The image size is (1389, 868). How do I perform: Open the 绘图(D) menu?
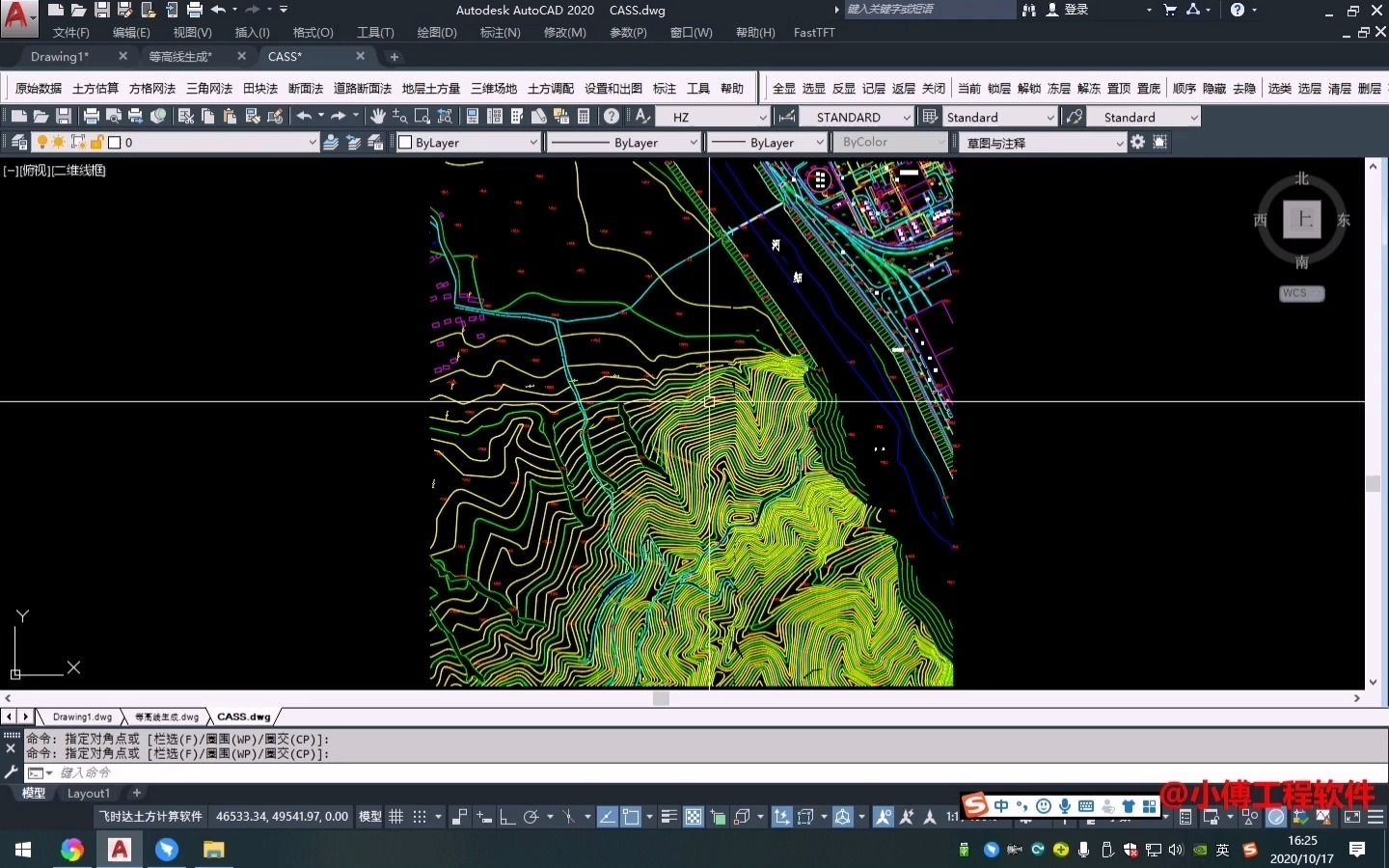(x=436, y=33)
